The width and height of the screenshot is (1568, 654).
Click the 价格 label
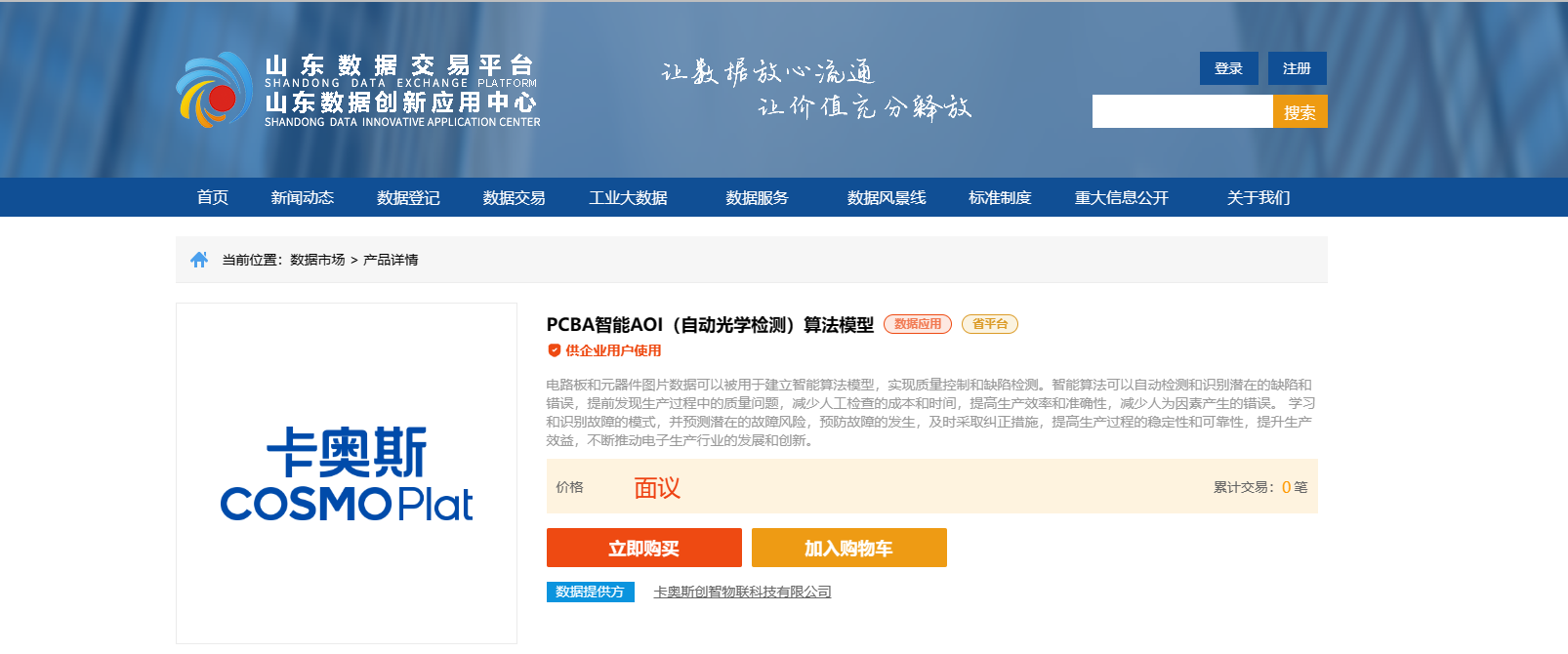click(569, 487)
